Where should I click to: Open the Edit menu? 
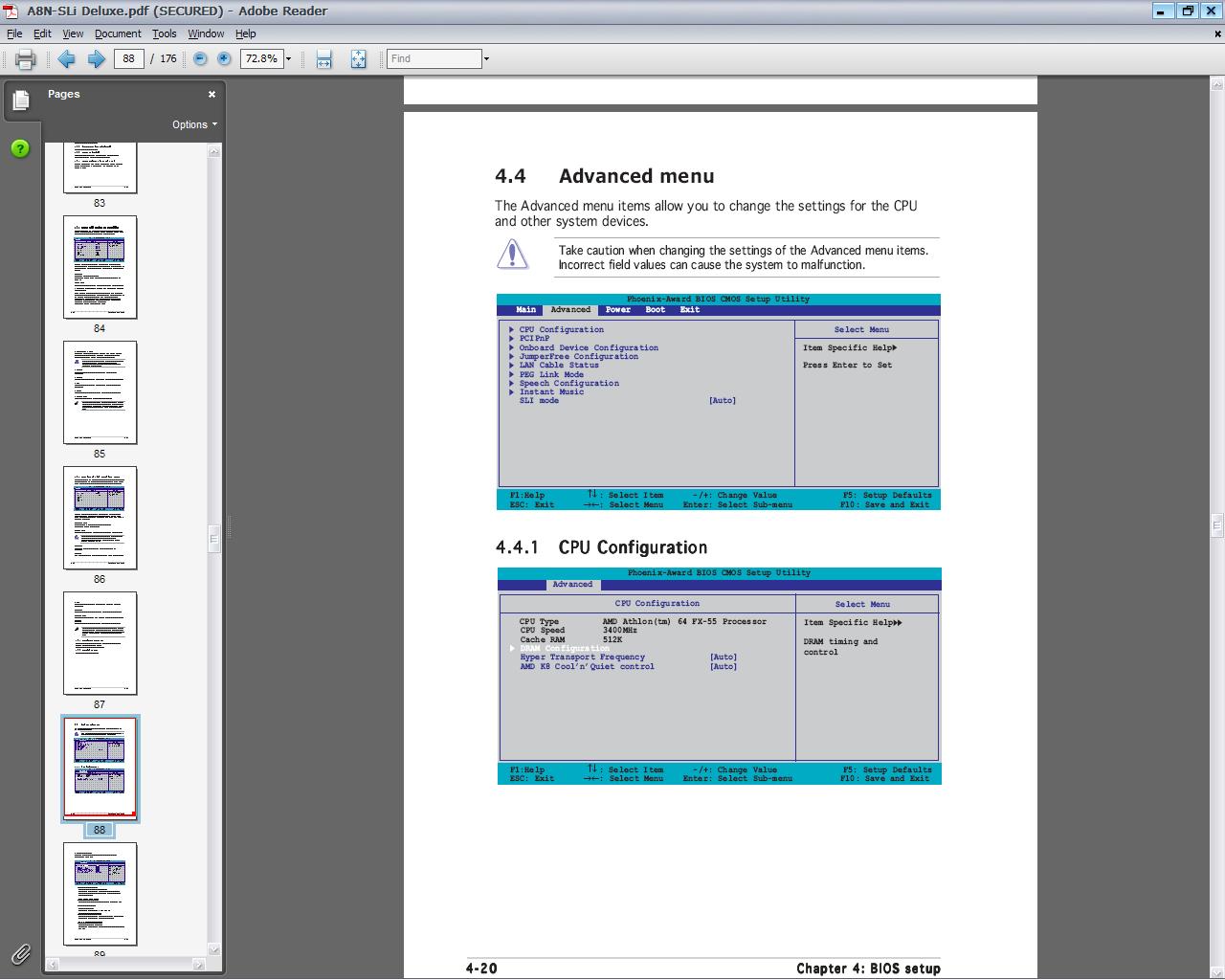(43, 33)
